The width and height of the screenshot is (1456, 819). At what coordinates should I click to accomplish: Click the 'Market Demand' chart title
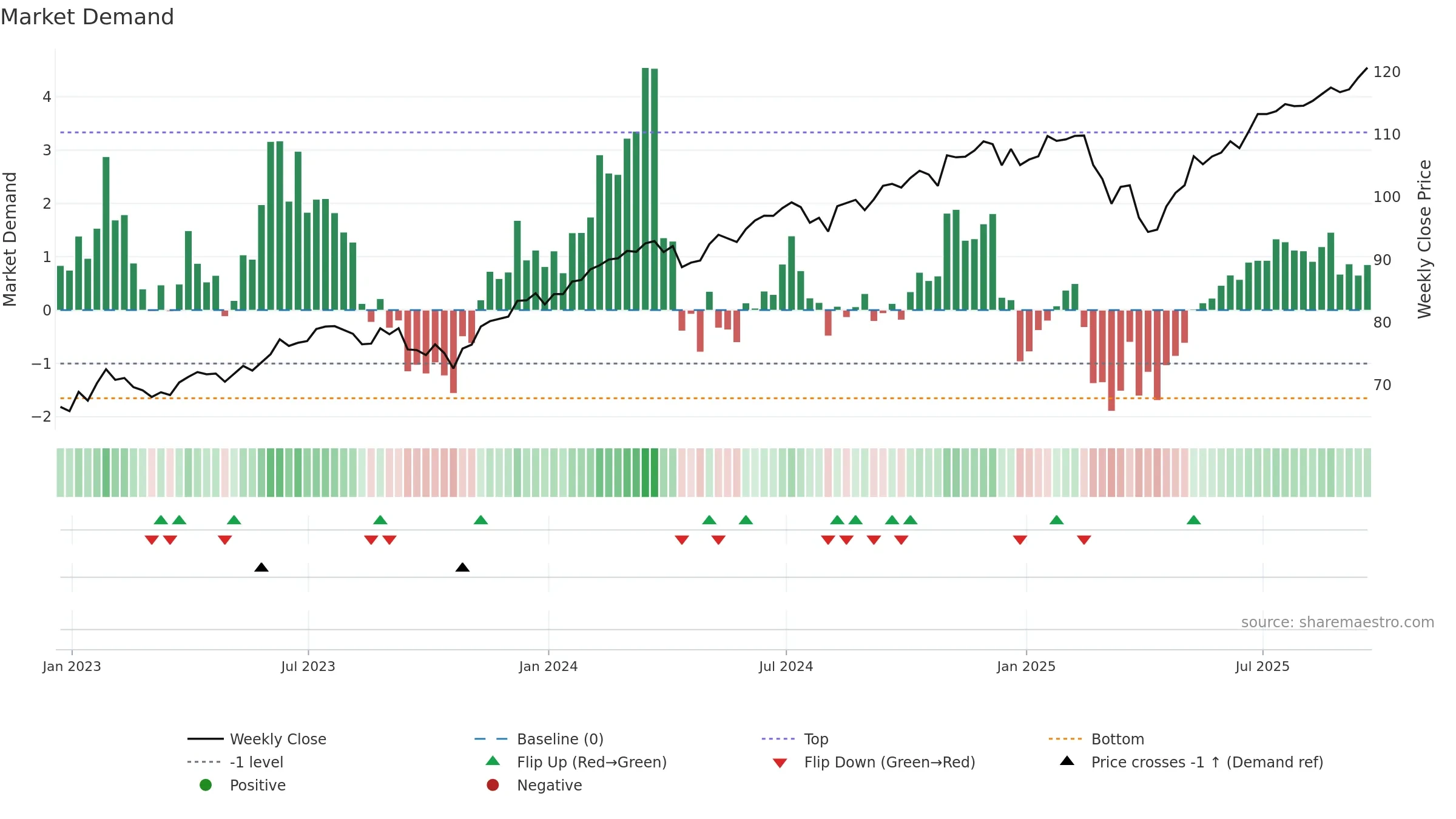pos(87,16)
